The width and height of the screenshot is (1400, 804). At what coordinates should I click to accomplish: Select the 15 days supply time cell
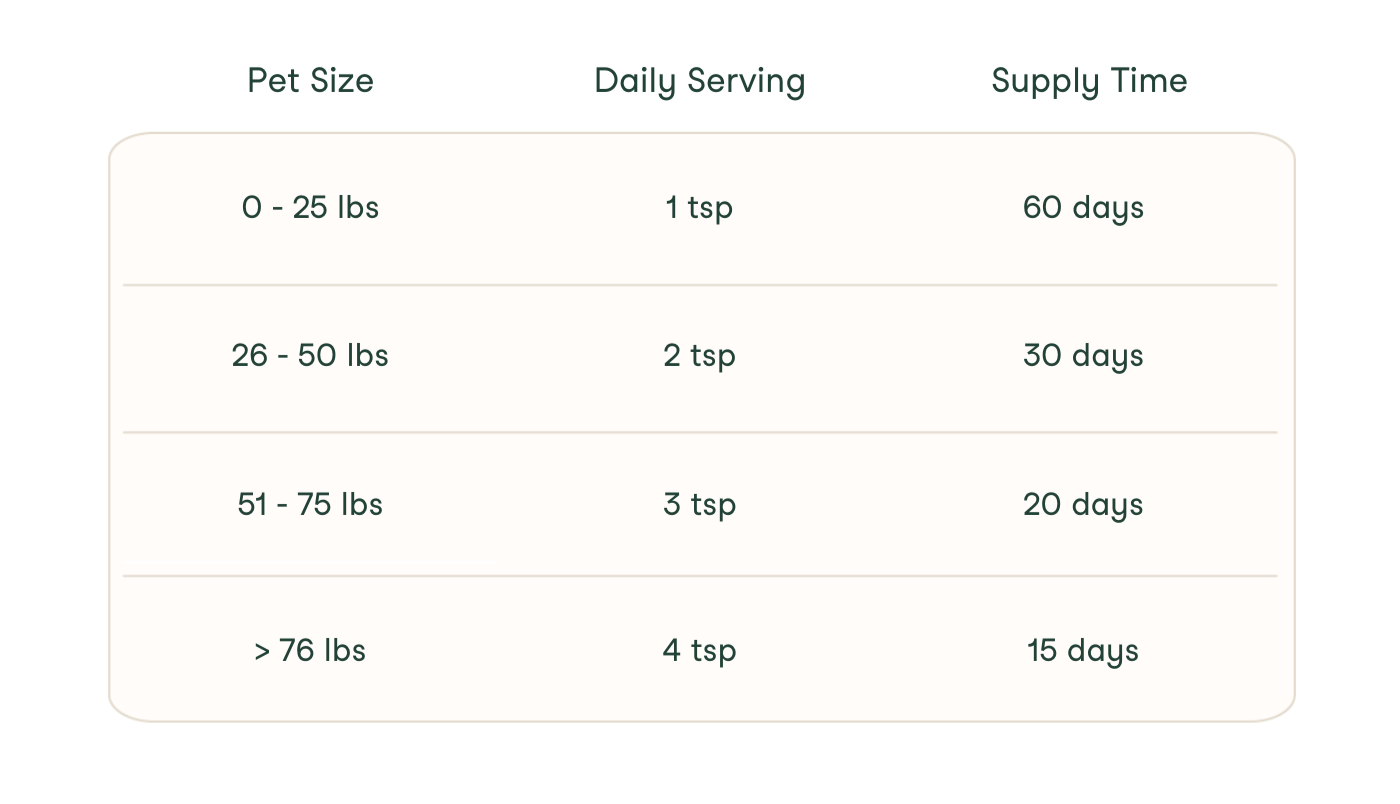[x=1083, y=651]
